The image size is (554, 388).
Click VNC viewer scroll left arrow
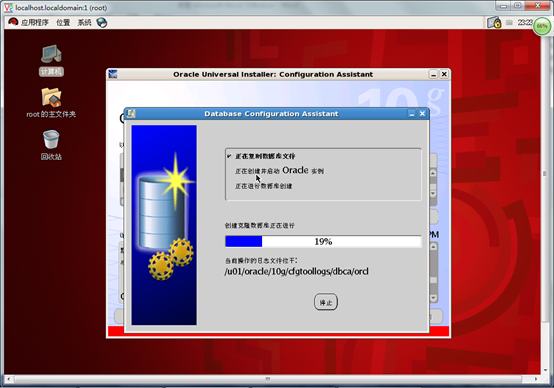coord(8,379)
